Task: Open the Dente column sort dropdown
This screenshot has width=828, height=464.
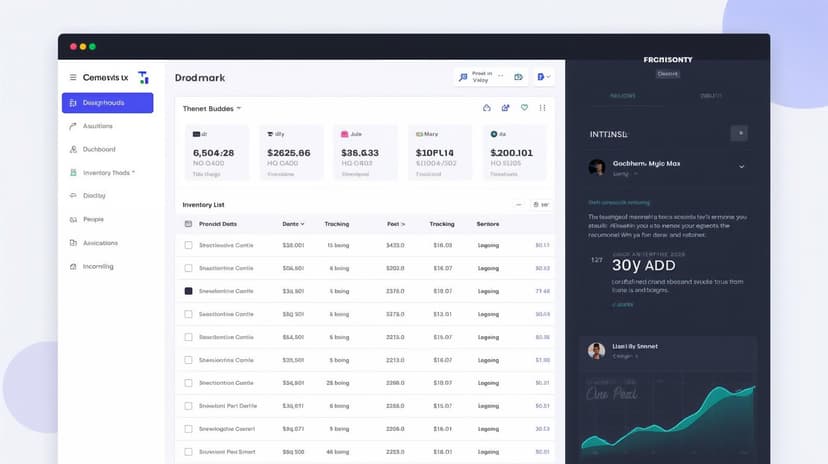Action: (302, 224)
